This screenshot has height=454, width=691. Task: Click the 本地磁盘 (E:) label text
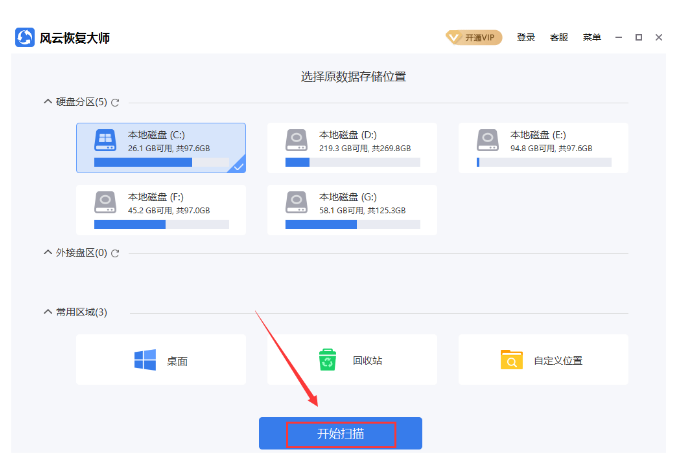[539, 135]
